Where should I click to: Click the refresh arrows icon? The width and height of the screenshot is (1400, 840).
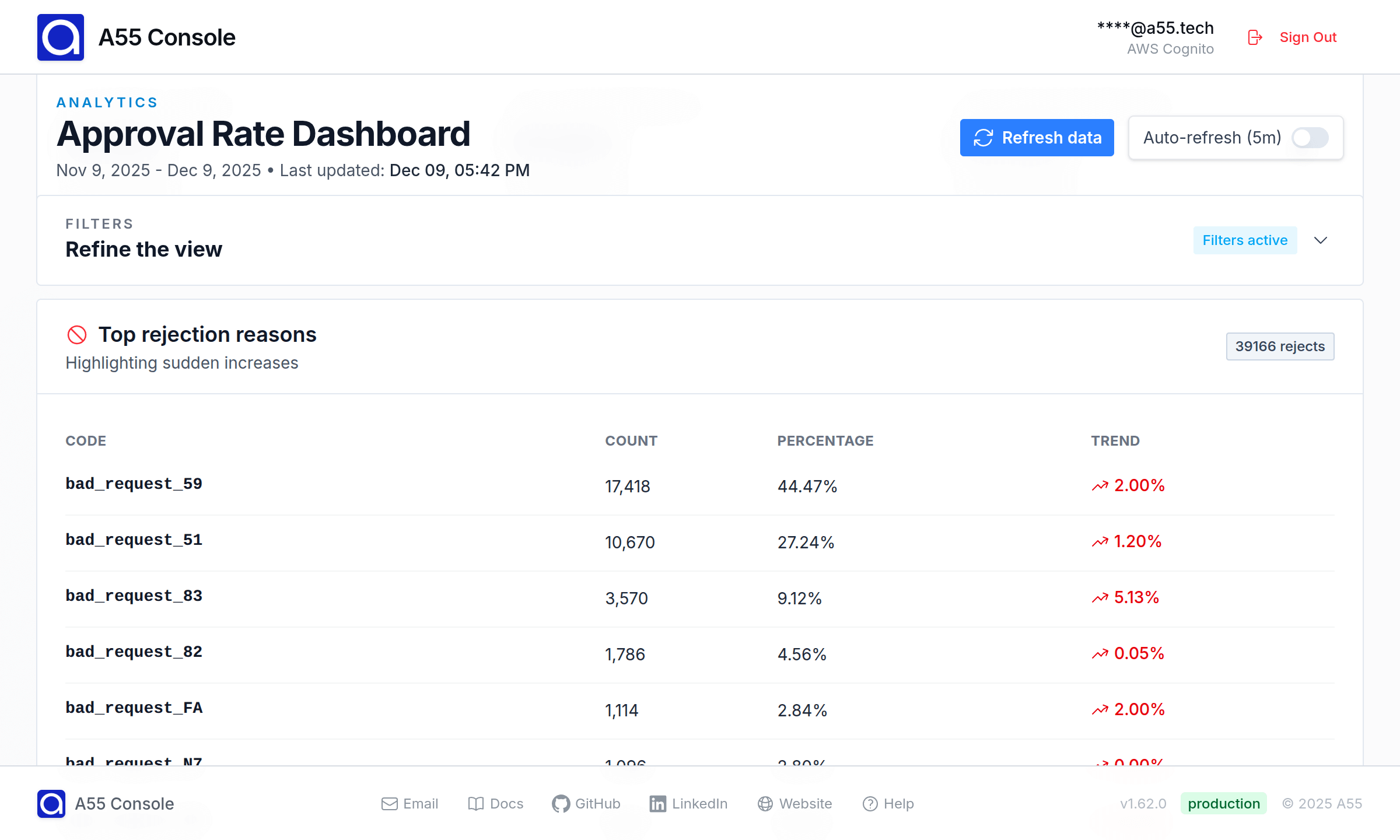tap(983, 138)
